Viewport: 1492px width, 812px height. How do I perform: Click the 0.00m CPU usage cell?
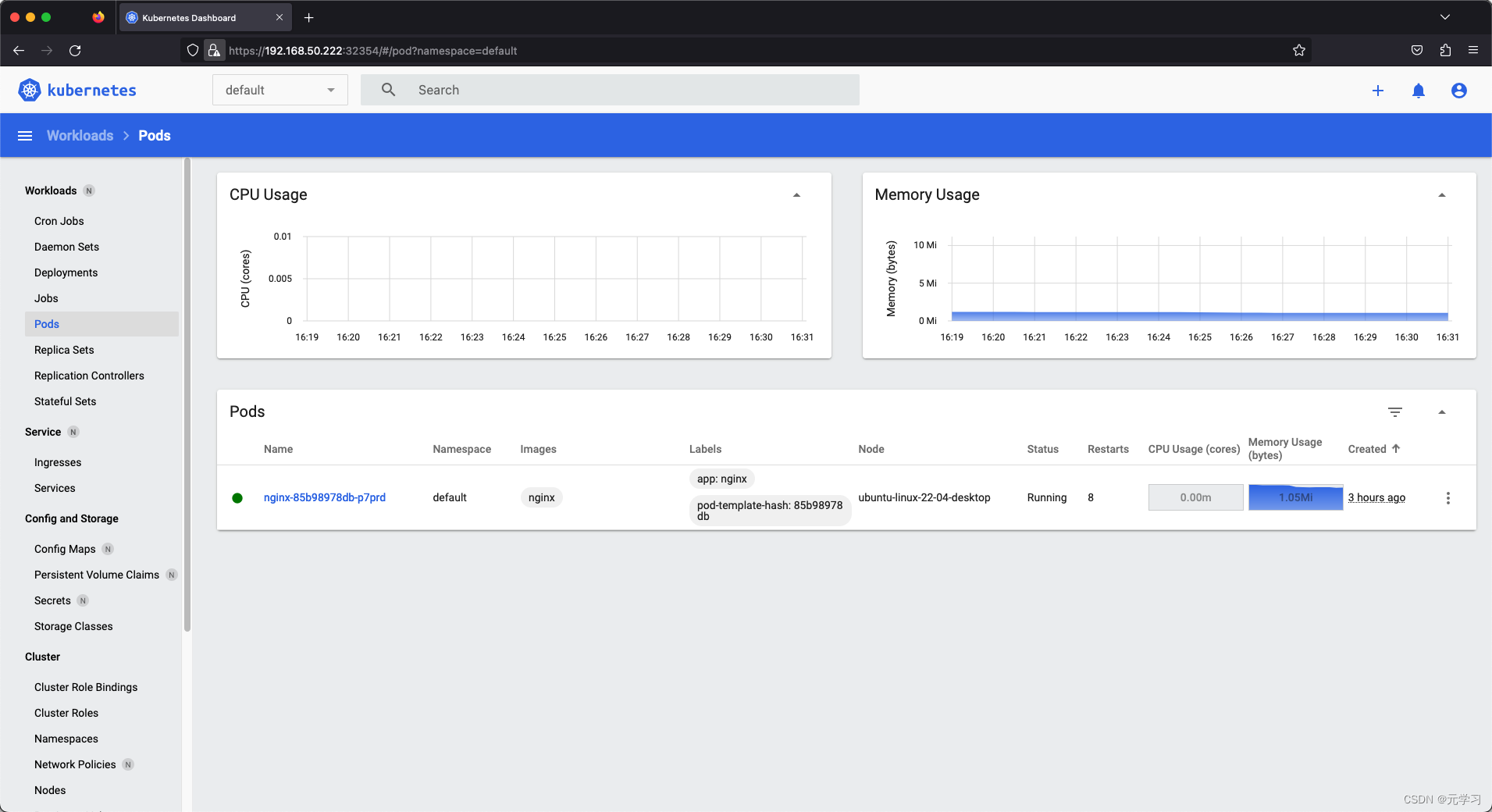tap(1195, 497)
